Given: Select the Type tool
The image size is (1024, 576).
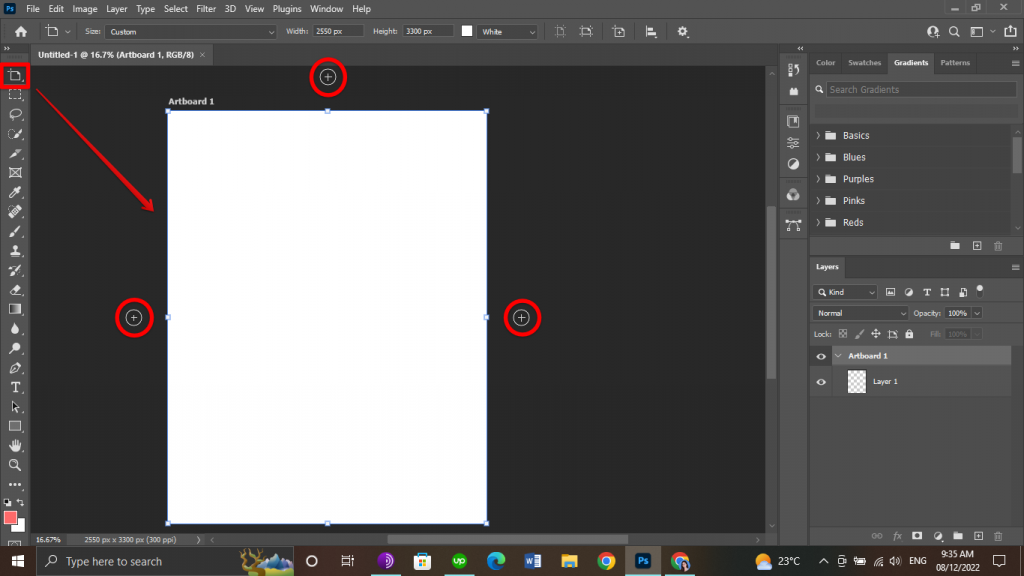Looking at the screenshot, I should [x=14, y=387].
